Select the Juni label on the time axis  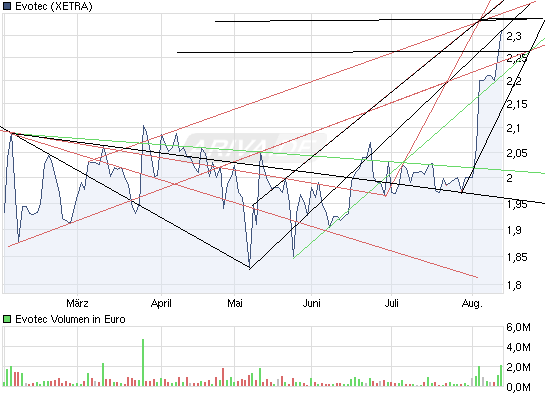coord(311,303)
